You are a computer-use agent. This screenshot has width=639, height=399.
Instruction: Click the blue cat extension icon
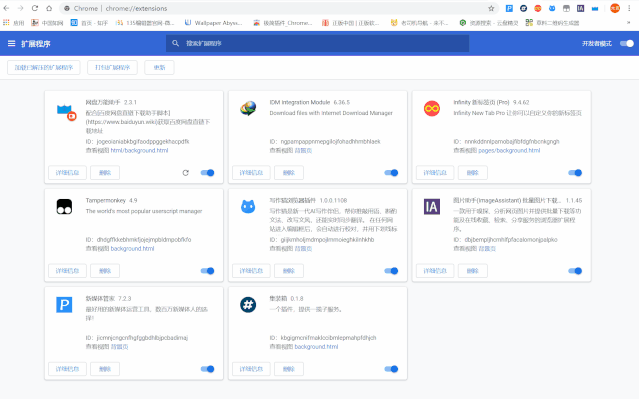(248, 207)
